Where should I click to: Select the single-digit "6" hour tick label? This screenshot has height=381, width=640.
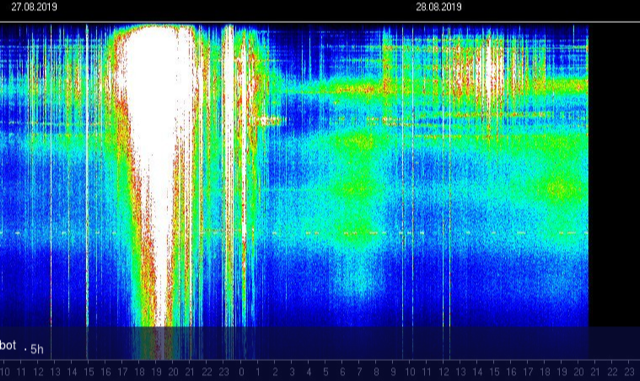click(x=342, y=372)
